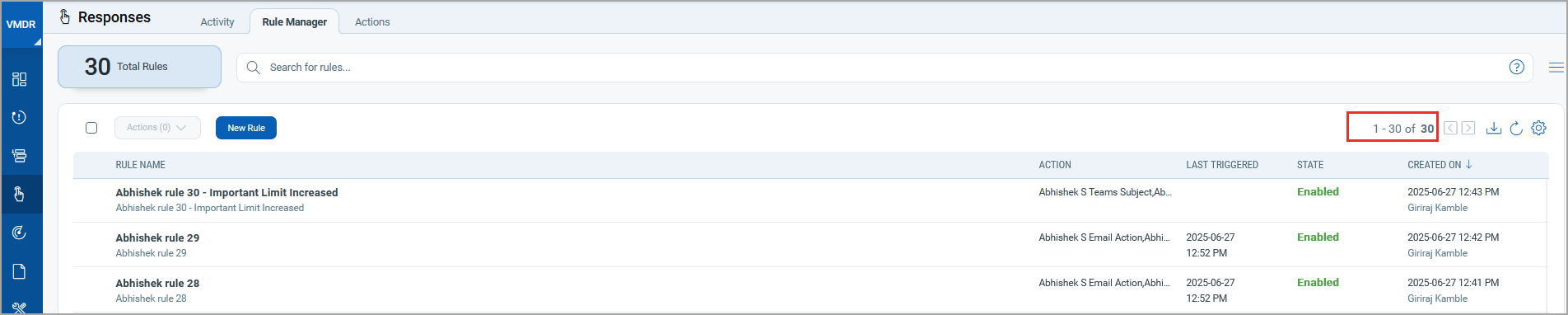This screenshot has width=1568, height=315.
Task: Select the Responses hand icon in sidebar
Action: click(x=20, y=195)
